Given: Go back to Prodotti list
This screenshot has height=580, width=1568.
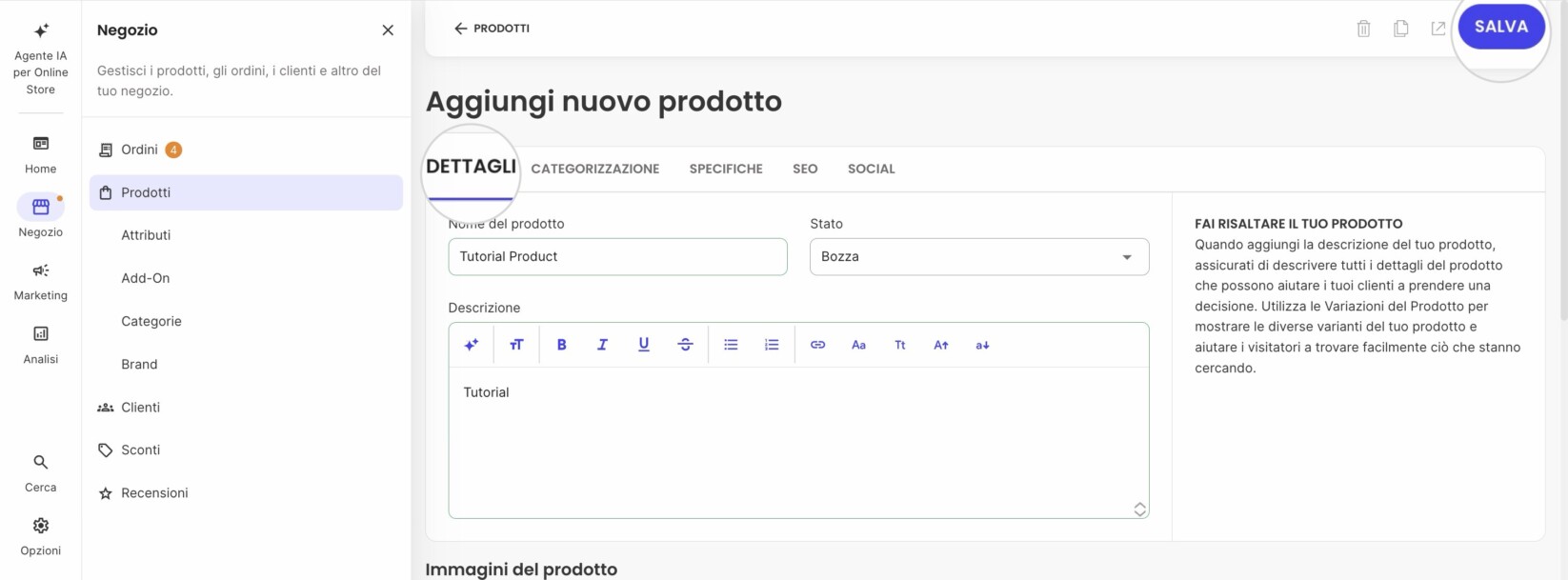Looking at the screenshot, I should coord(492,29).
